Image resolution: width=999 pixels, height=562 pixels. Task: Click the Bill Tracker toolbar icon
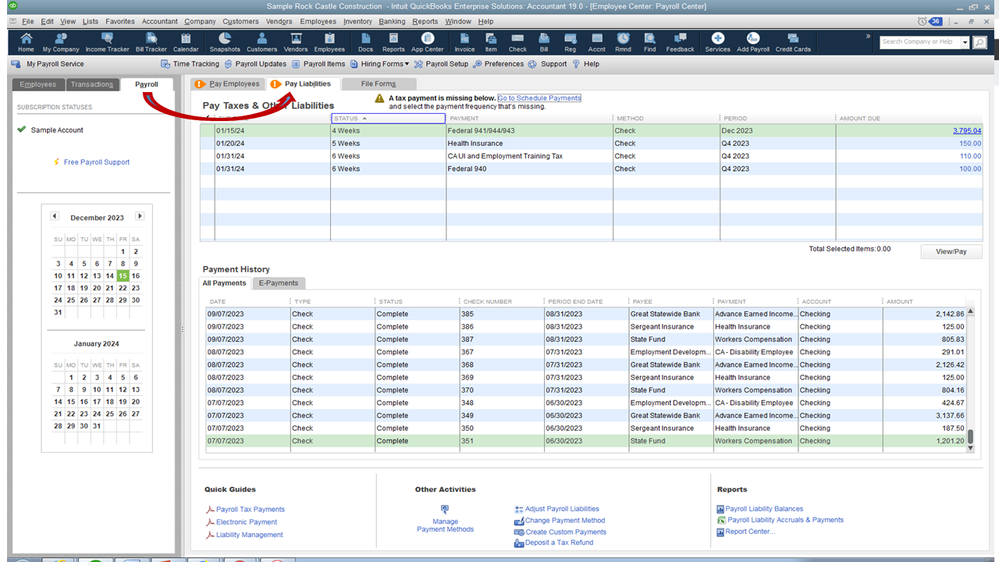click(151, 41)
